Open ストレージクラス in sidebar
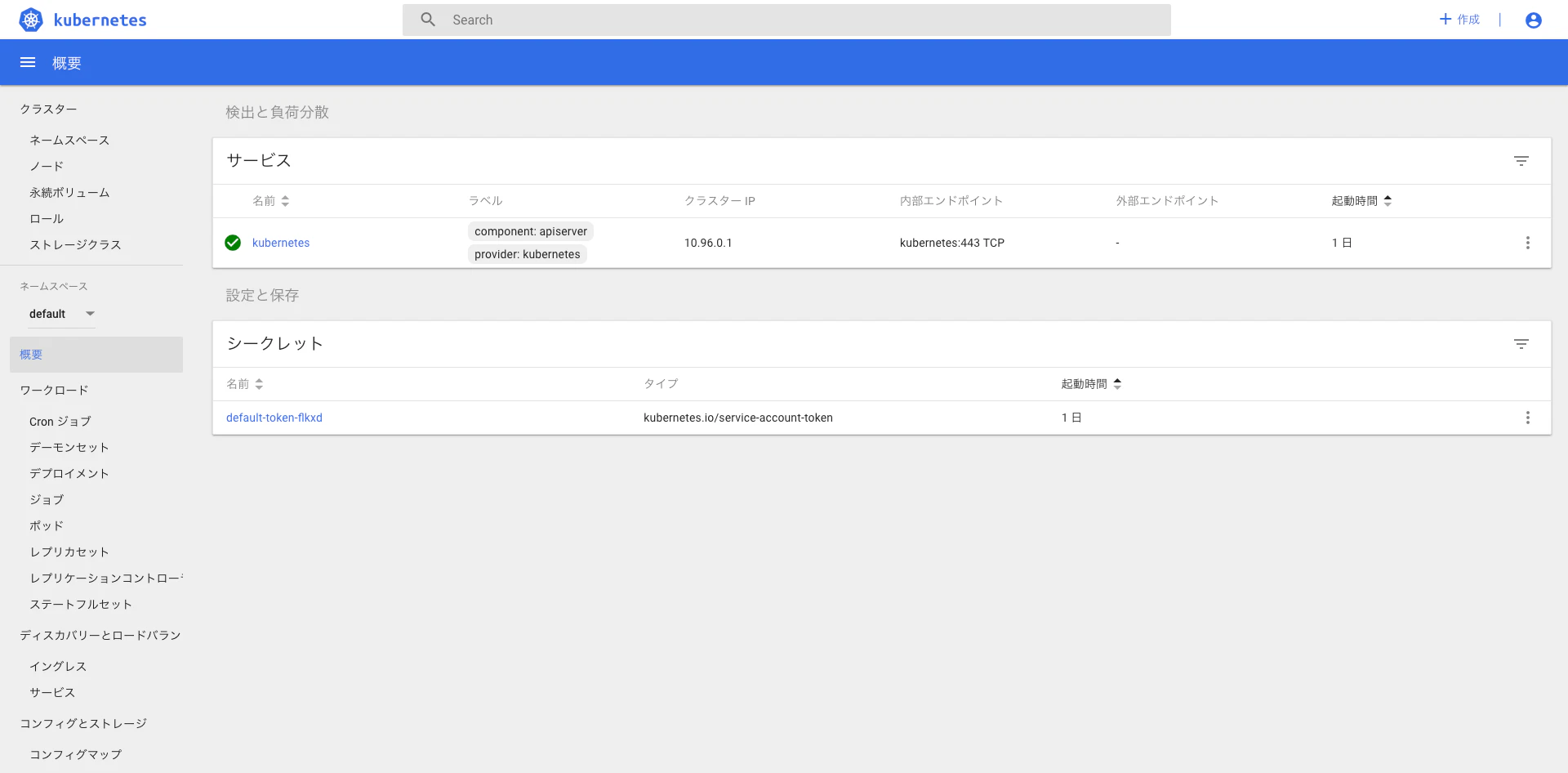 (x=75, y=245)
